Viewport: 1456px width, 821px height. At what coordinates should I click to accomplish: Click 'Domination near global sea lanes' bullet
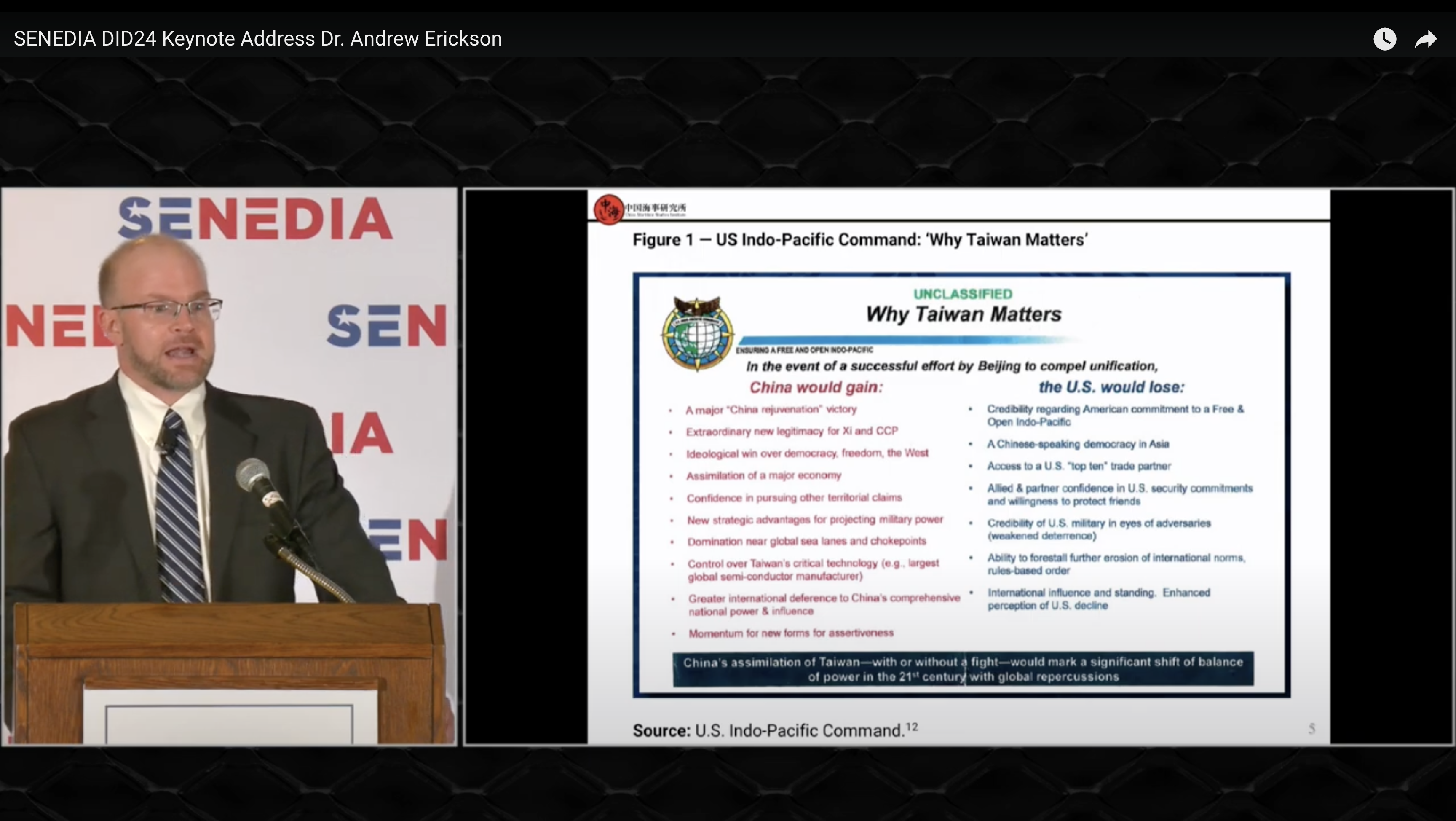pos(806,542)
